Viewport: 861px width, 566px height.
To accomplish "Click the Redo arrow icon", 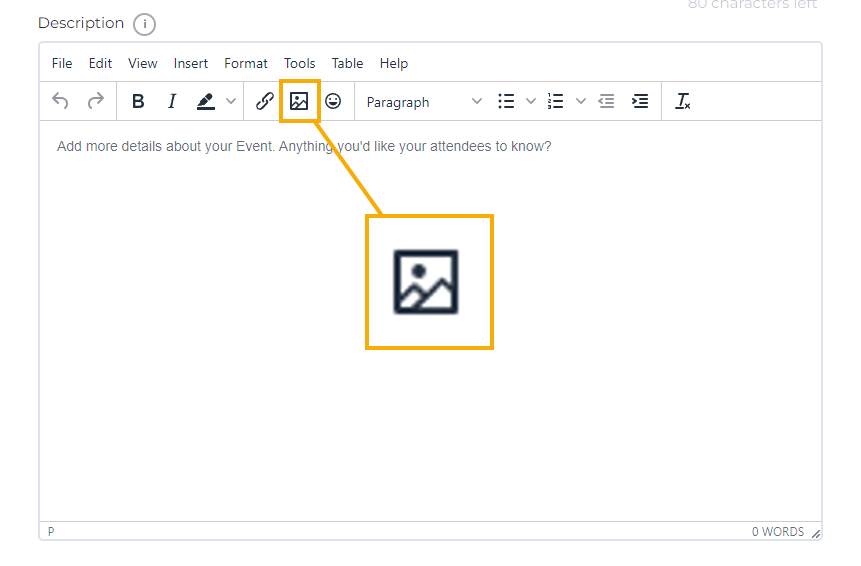I will 95,101.
